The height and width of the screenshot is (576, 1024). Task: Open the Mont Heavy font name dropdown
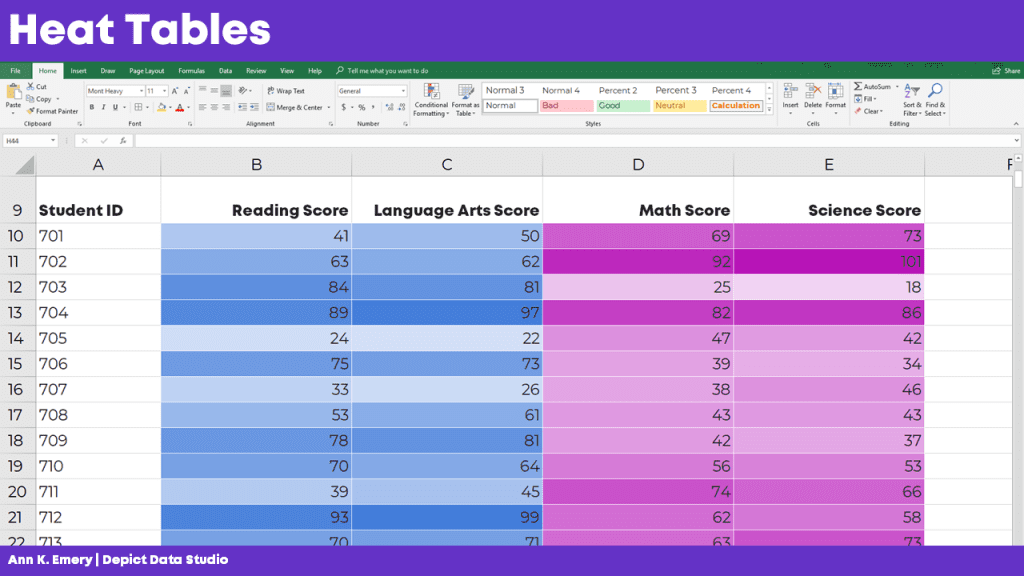[141, 91]
